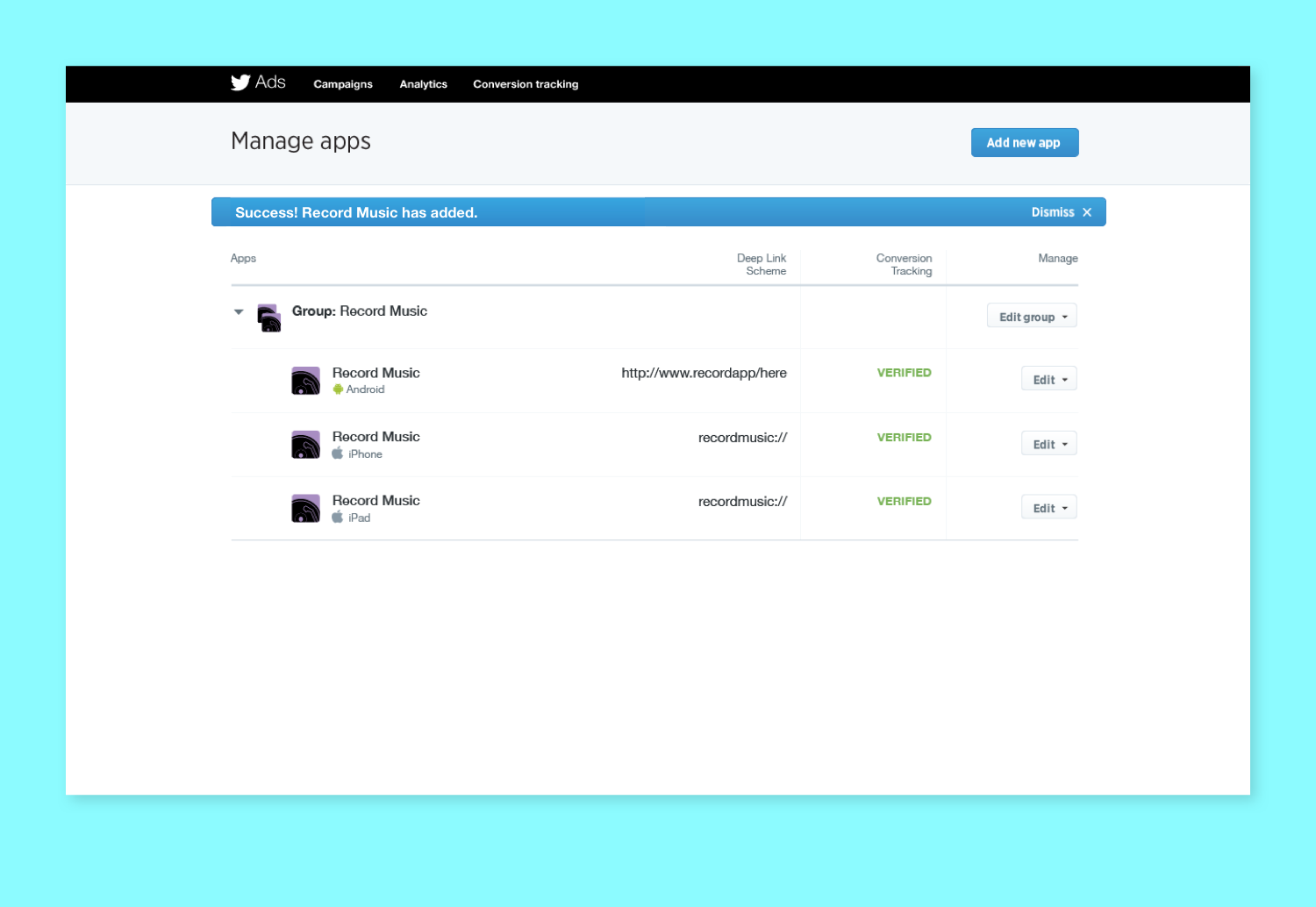Image resolution: width=1316 pixels, height=907 pixels.
Task: Click the Record Music iPhone app icon
Action: (305, 445)
